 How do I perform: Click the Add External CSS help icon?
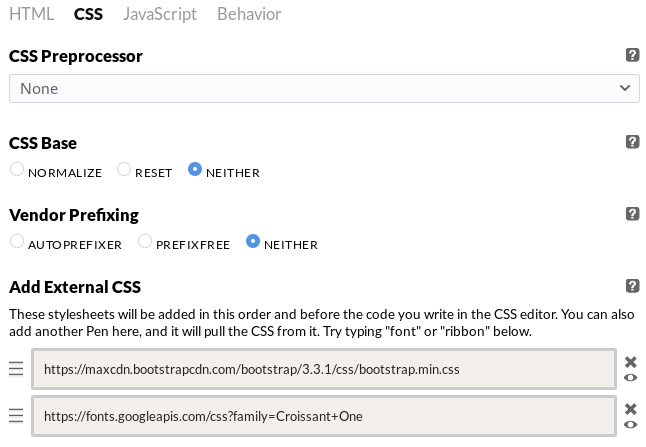632,286
